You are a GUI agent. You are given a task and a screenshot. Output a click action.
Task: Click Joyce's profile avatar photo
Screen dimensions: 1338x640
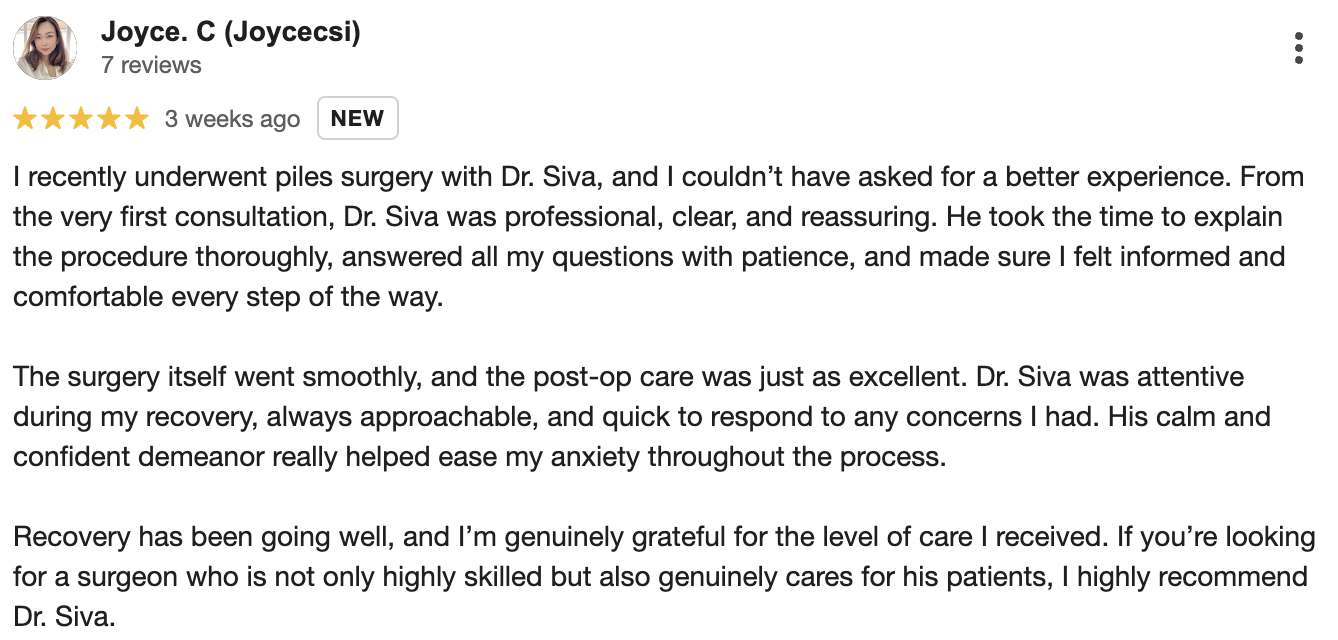[45, 48]
